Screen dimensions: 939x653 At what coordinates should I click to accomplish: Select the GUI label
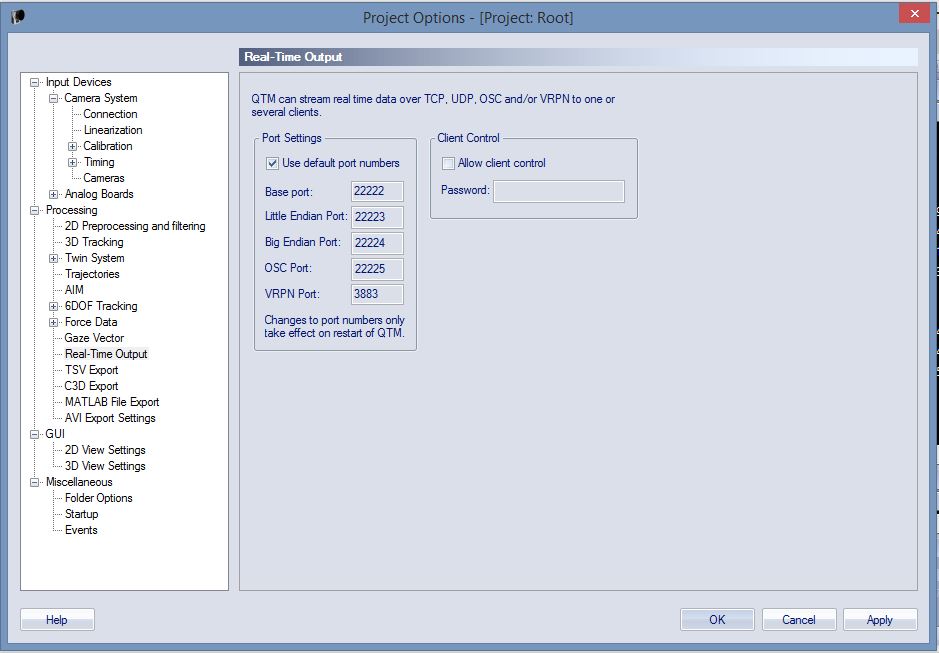point(55,434)
